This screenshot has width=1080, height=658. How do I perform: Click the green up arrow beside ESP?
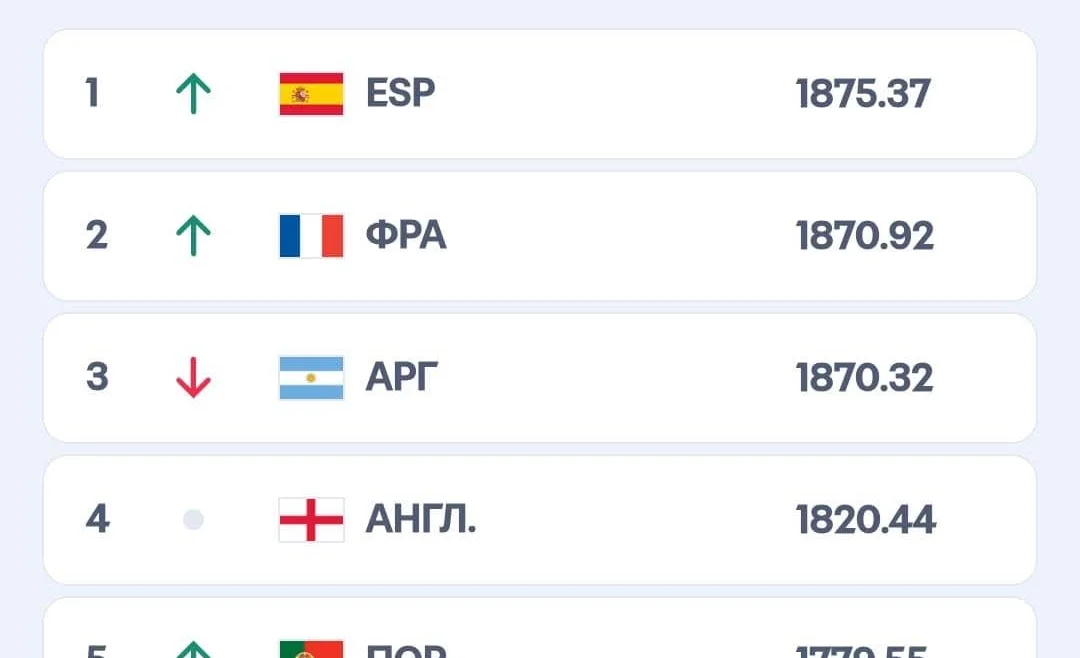(x=193, y=94)
